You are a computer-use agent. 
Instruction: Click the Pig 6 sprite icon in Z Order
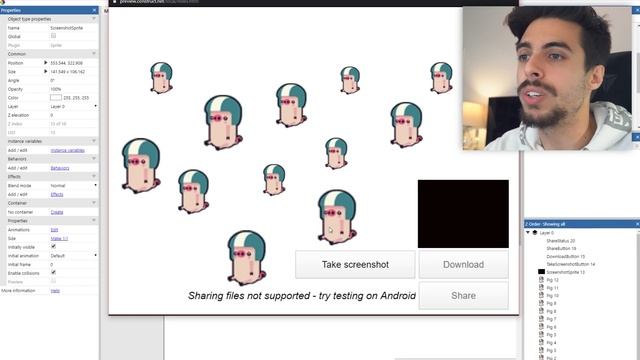pyautogui.click(x=541, y=327)
